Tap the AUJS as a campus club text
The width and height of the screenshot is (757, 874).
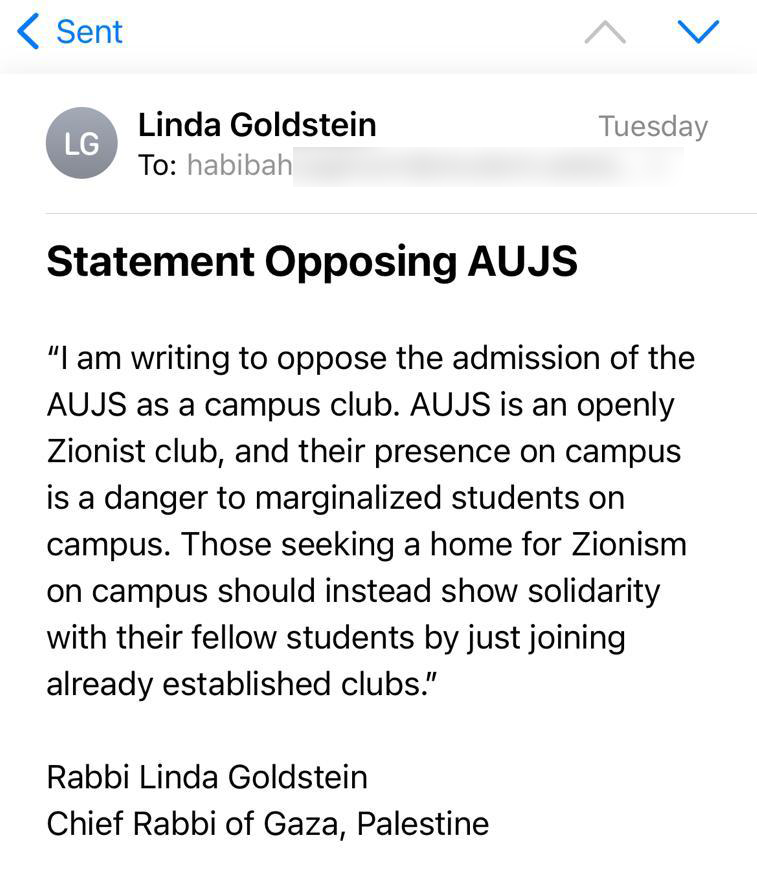pyautogui.click(x=223, y=405)
